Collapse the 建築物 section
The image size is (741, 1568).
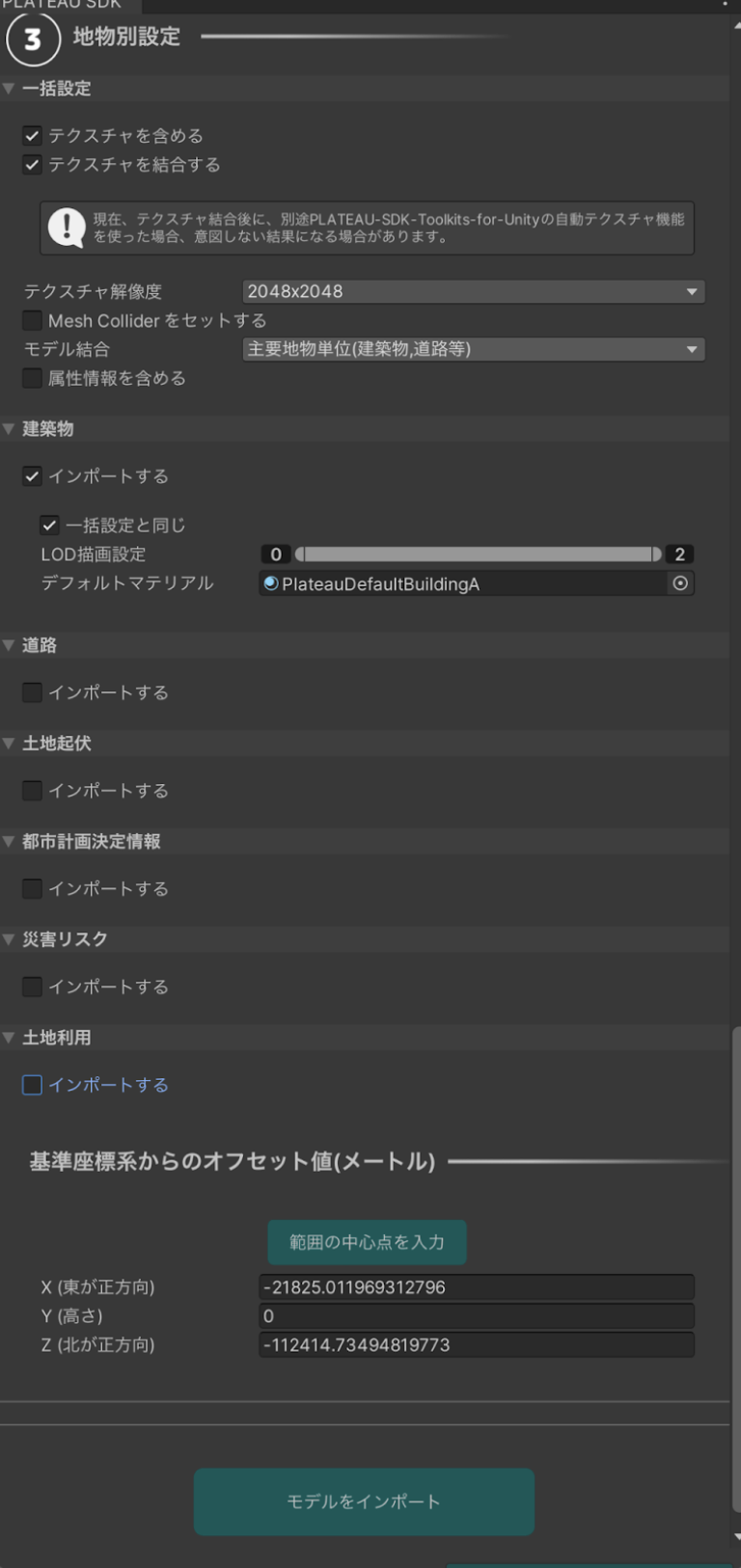pyautogui.click(x=10, y=429)
